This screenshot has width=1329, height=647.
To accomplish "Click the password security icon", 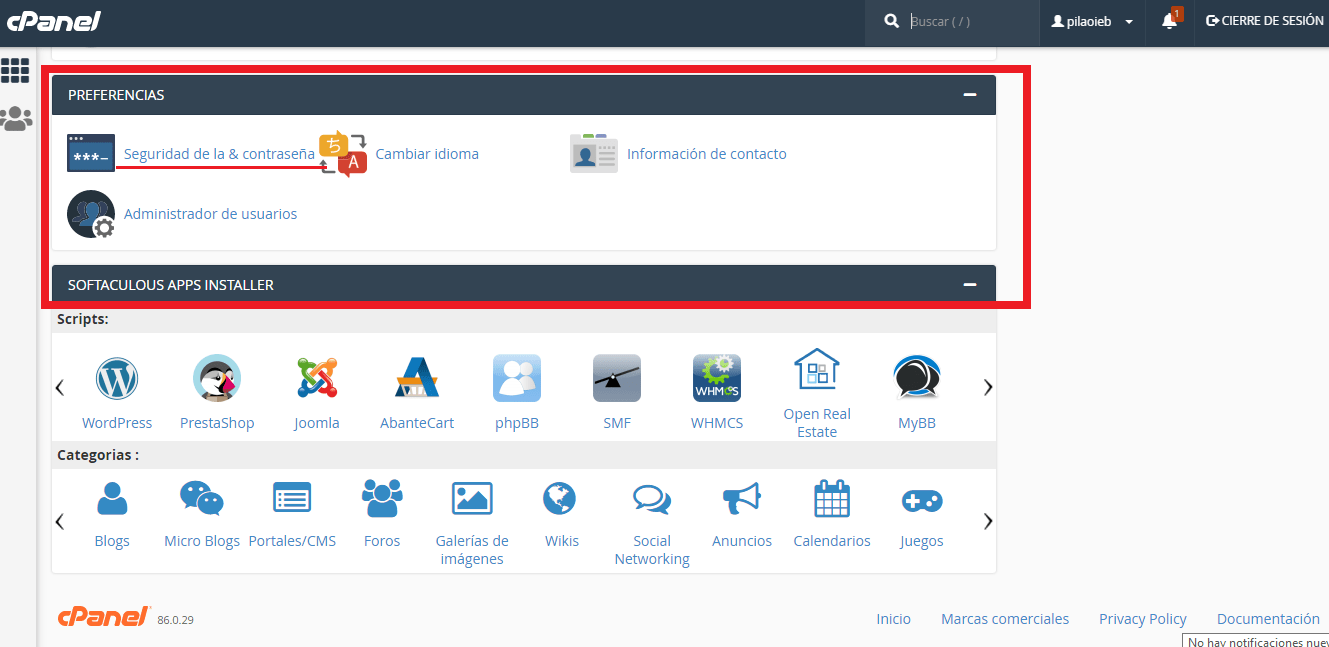I will (x=91, y=154).
